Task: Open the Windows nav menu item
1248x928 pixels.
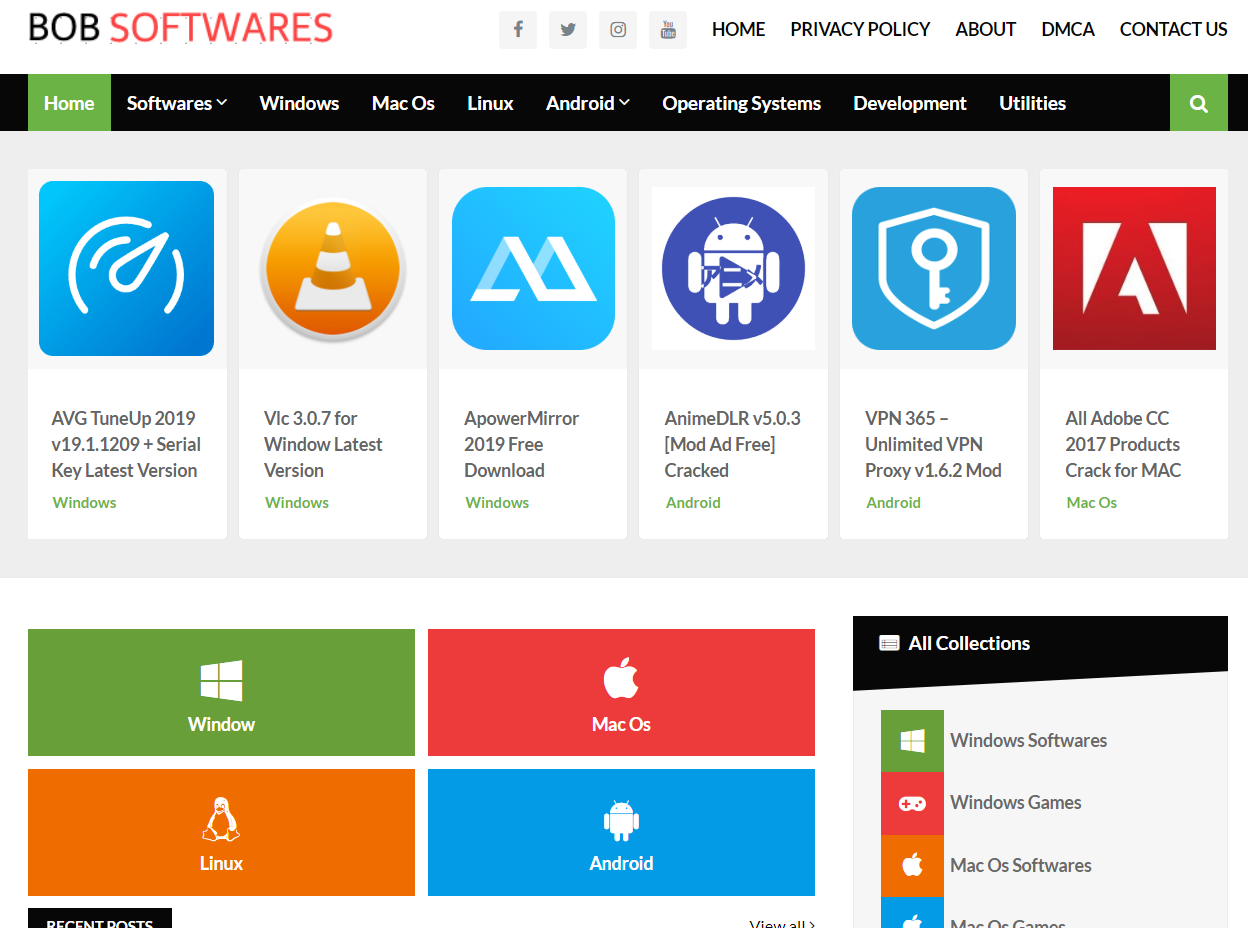Action: (x=299, y=103)
